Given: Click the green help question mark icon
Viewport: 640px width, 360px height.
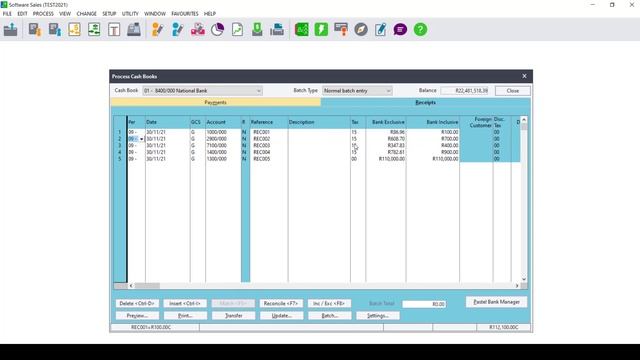Looking at the screenshot, I should 420,29.
